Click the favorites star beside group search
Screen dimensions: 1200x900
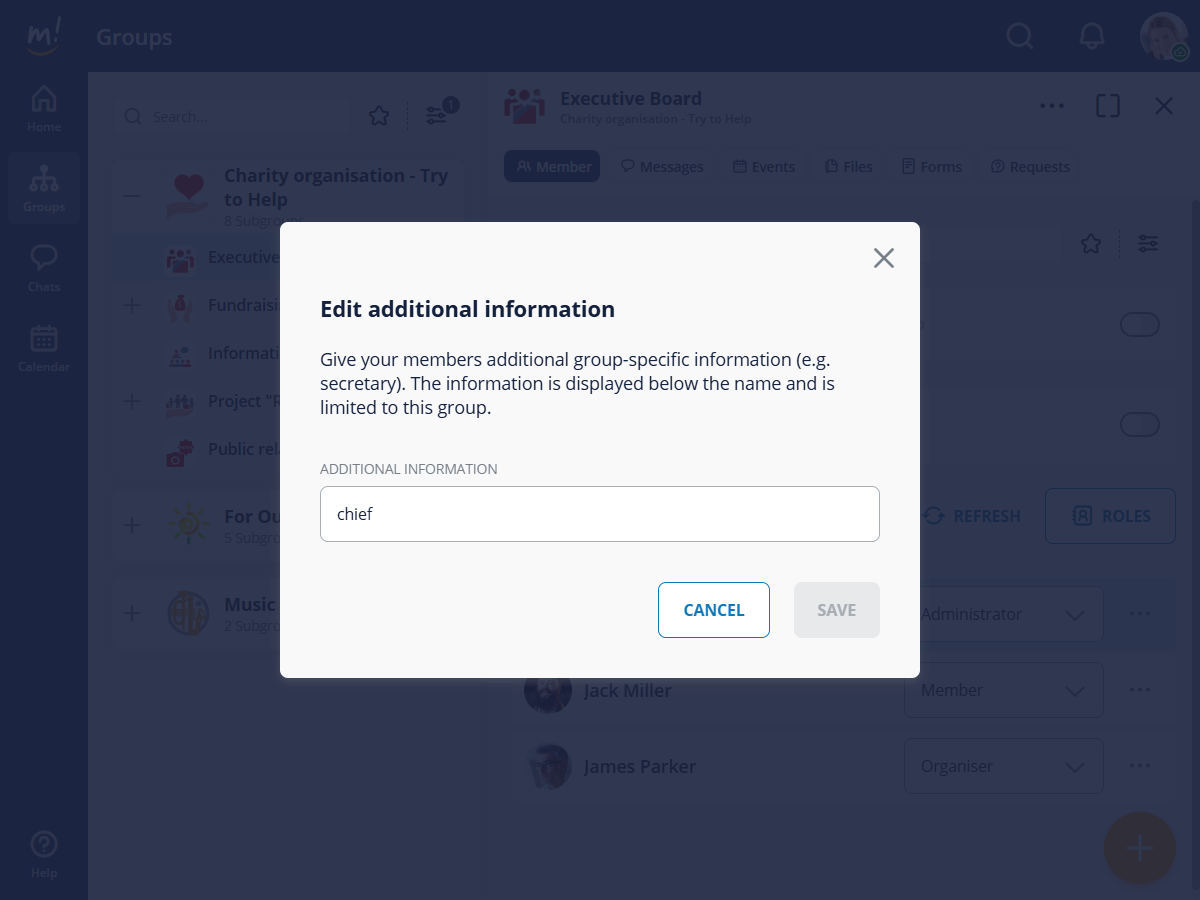click(379, 116)
